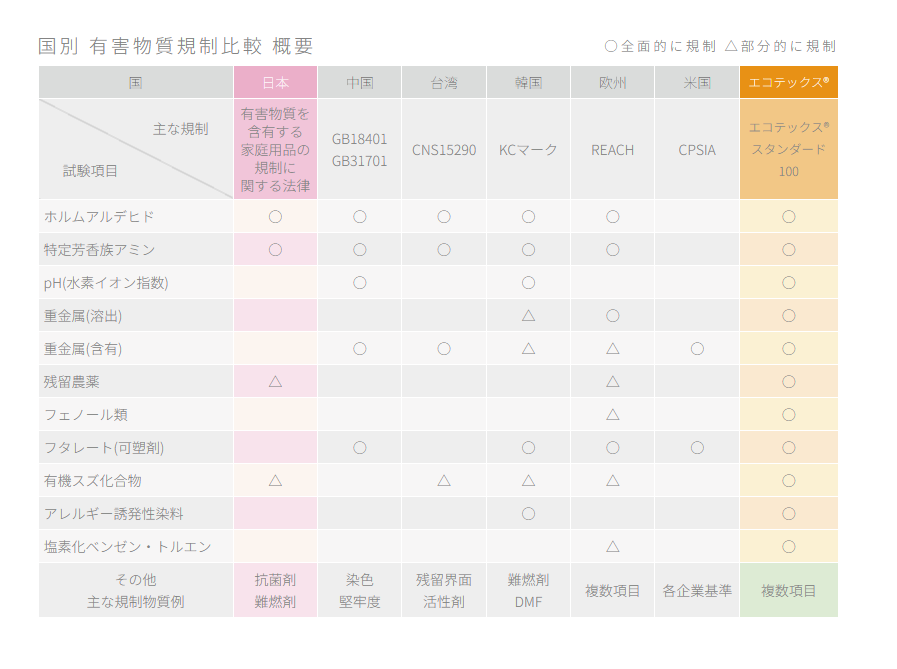Click the triangle in Taiwan's 有機スズ化合物 row
The width and height of the screenshot is (897, 669).
(444, 480)
